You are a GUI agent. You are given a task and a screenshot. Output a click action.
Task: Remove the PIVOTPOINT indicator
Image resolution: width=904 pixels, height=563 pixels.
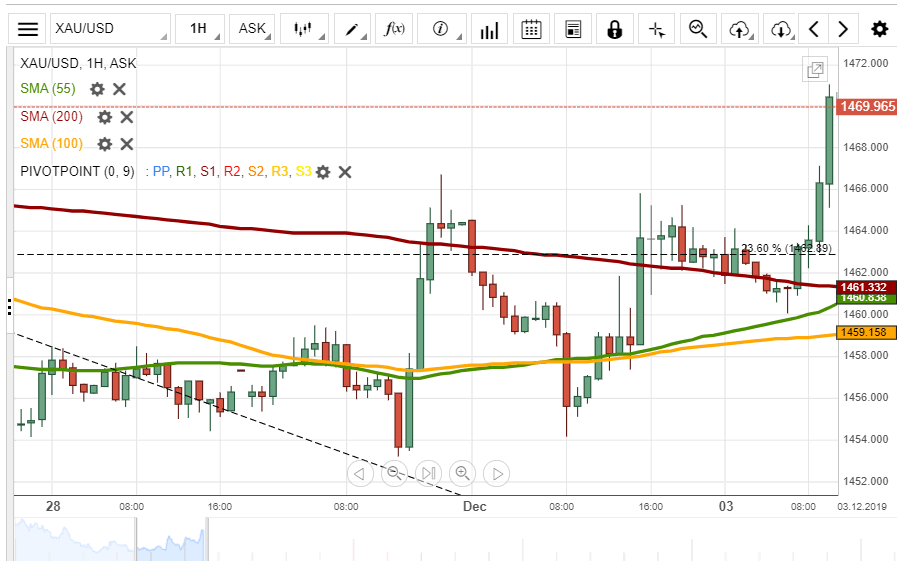pos(345,172)
